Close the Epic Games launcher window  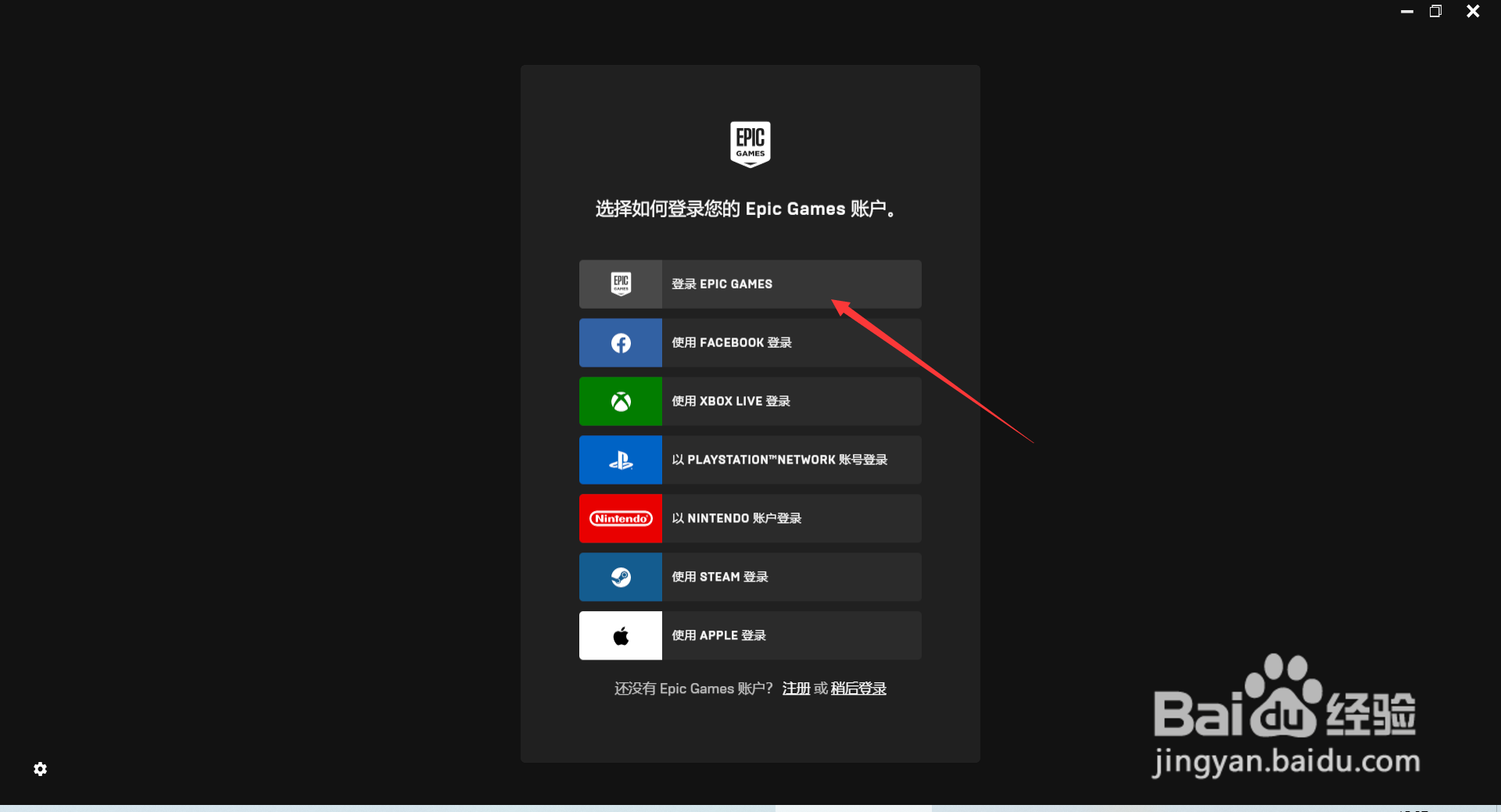[x=1473, y=11]
